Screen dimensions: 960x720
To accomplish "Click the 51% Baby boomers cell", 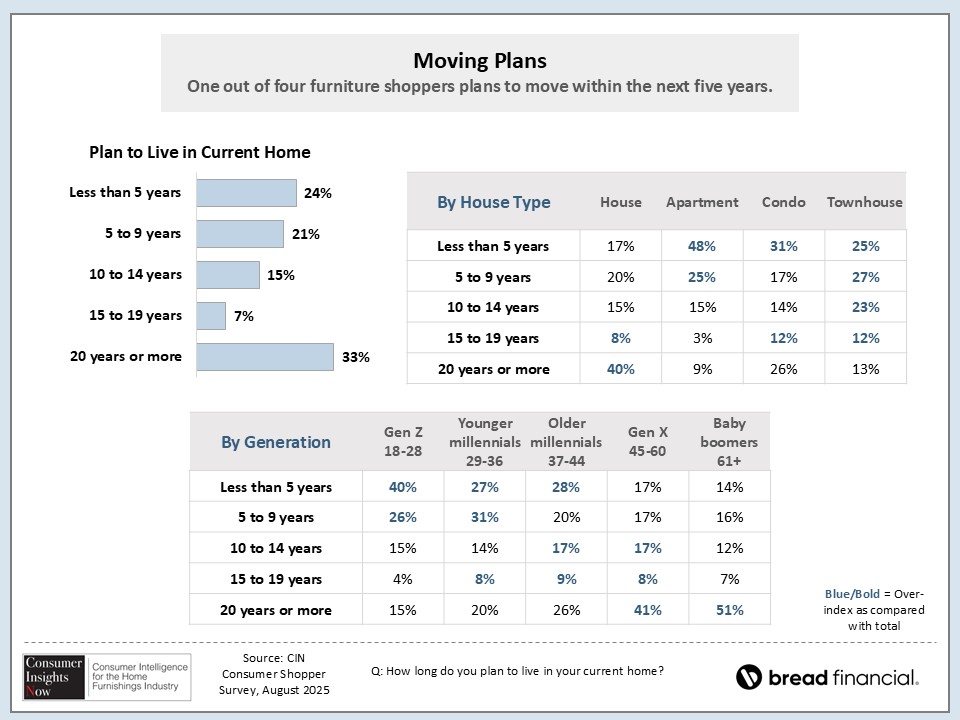I will click(x=730, y=610).
